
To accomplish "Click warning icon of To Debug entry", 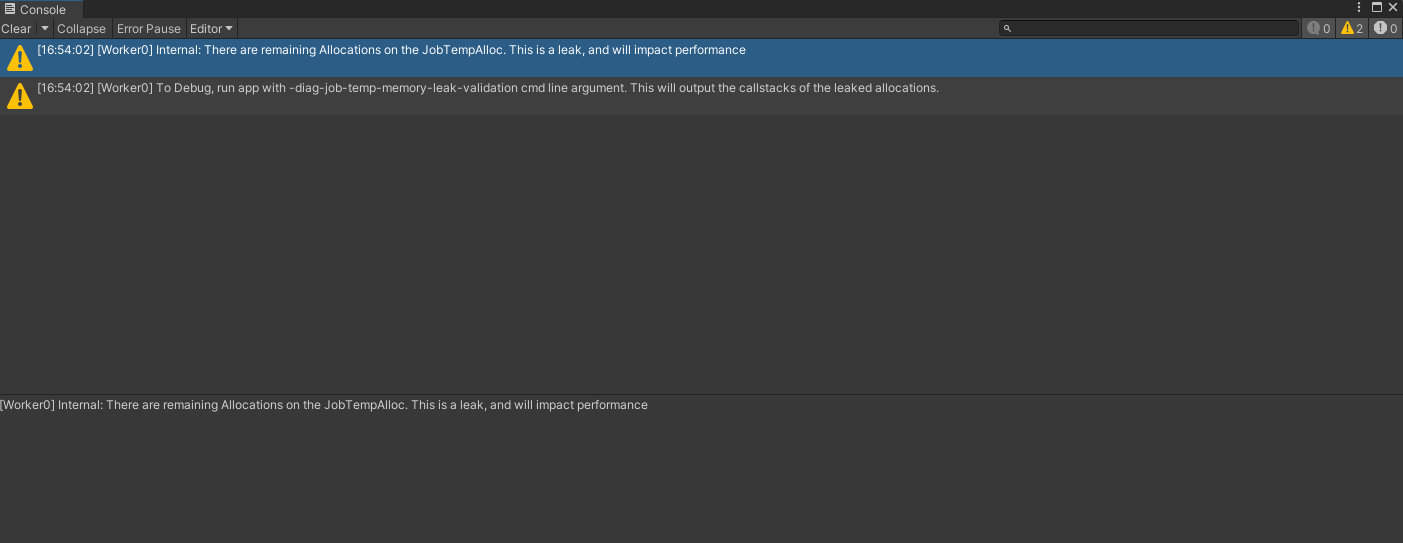I will [19, 96].
